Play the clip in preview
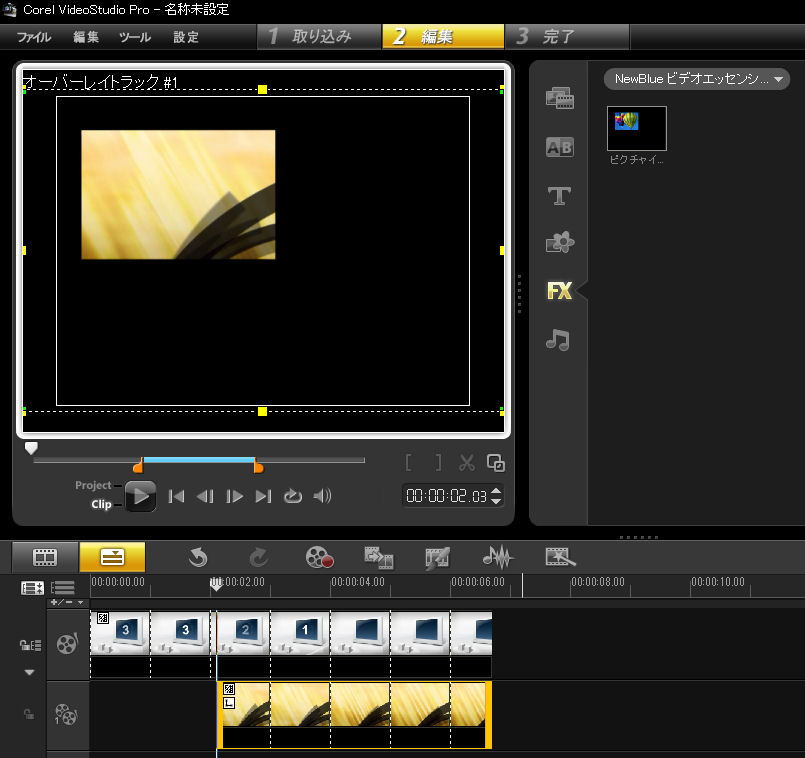Screen dimensions: 805x758 click(141, 496)
